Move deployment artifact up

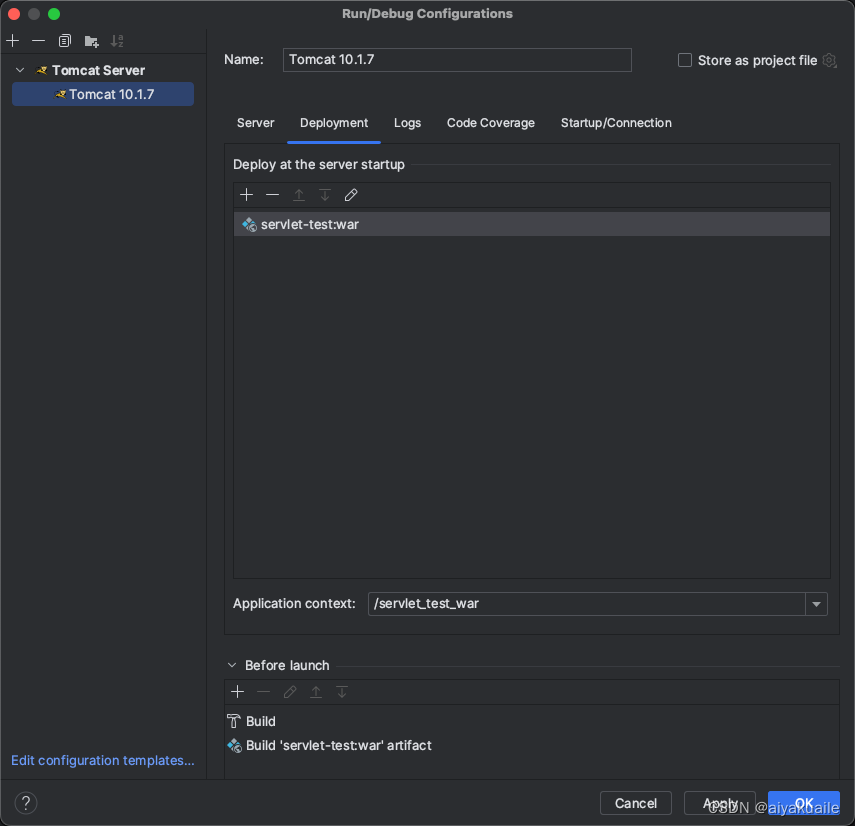pos(299,195)
